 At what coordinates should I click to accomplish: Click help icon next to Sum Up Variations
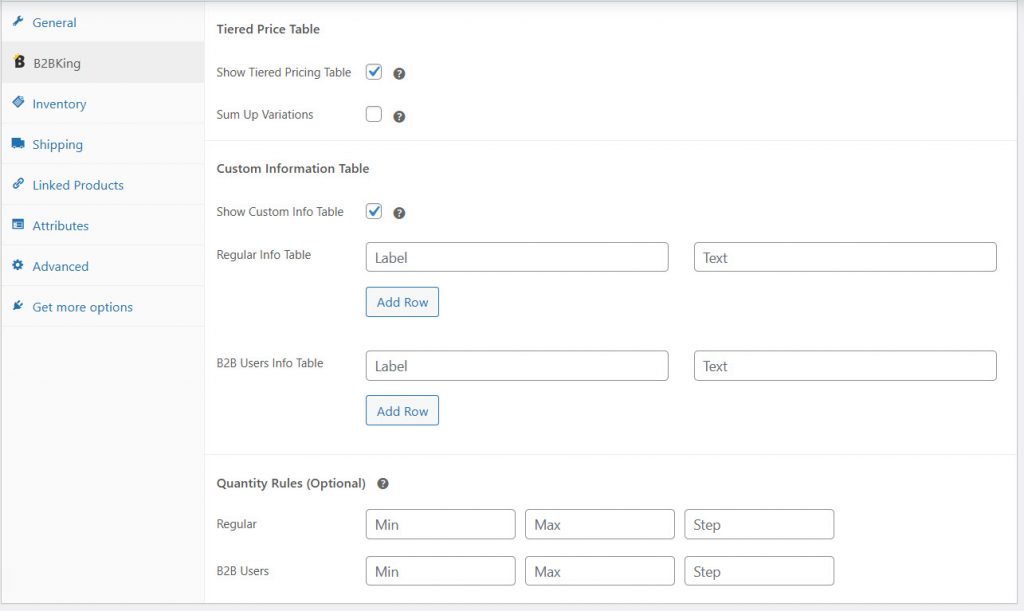point(399,117)
